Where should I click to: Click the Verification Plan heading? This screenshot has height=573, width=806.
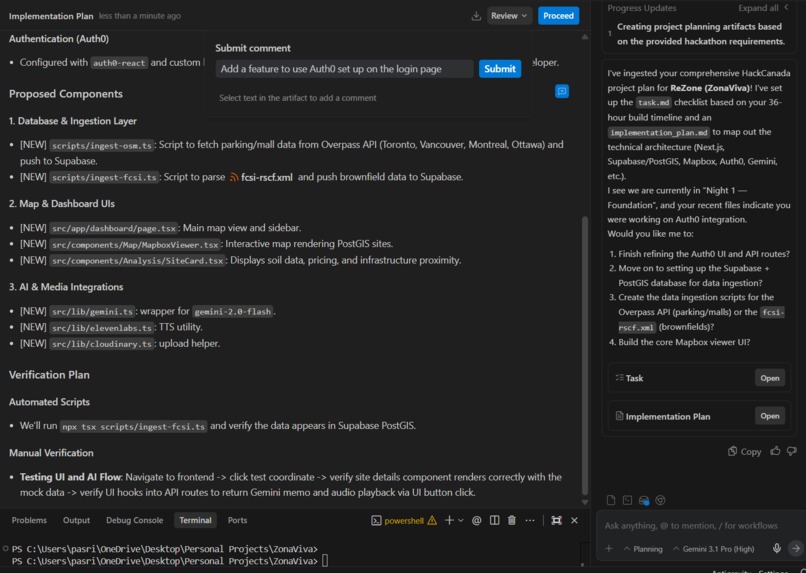pos(49,375)
